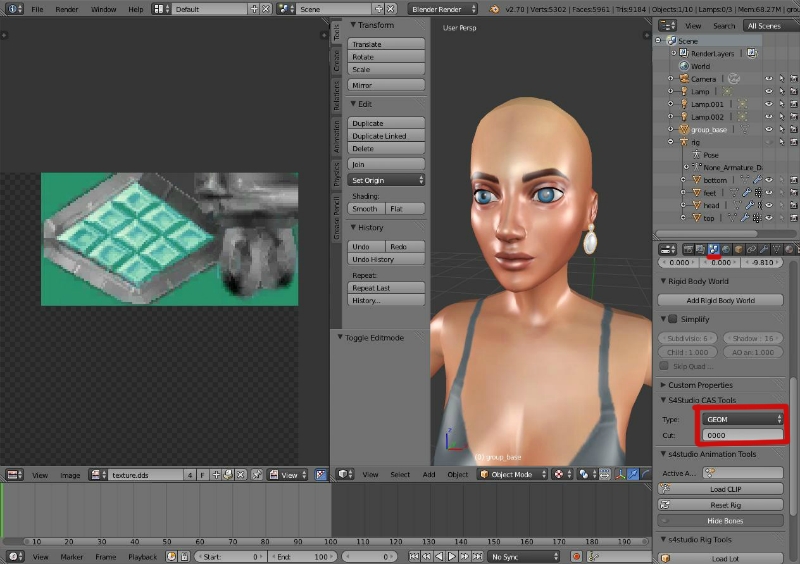800x564 pixels.
Task: Click the unlink image X icon next to texture.dds
Action: point(241,475)
